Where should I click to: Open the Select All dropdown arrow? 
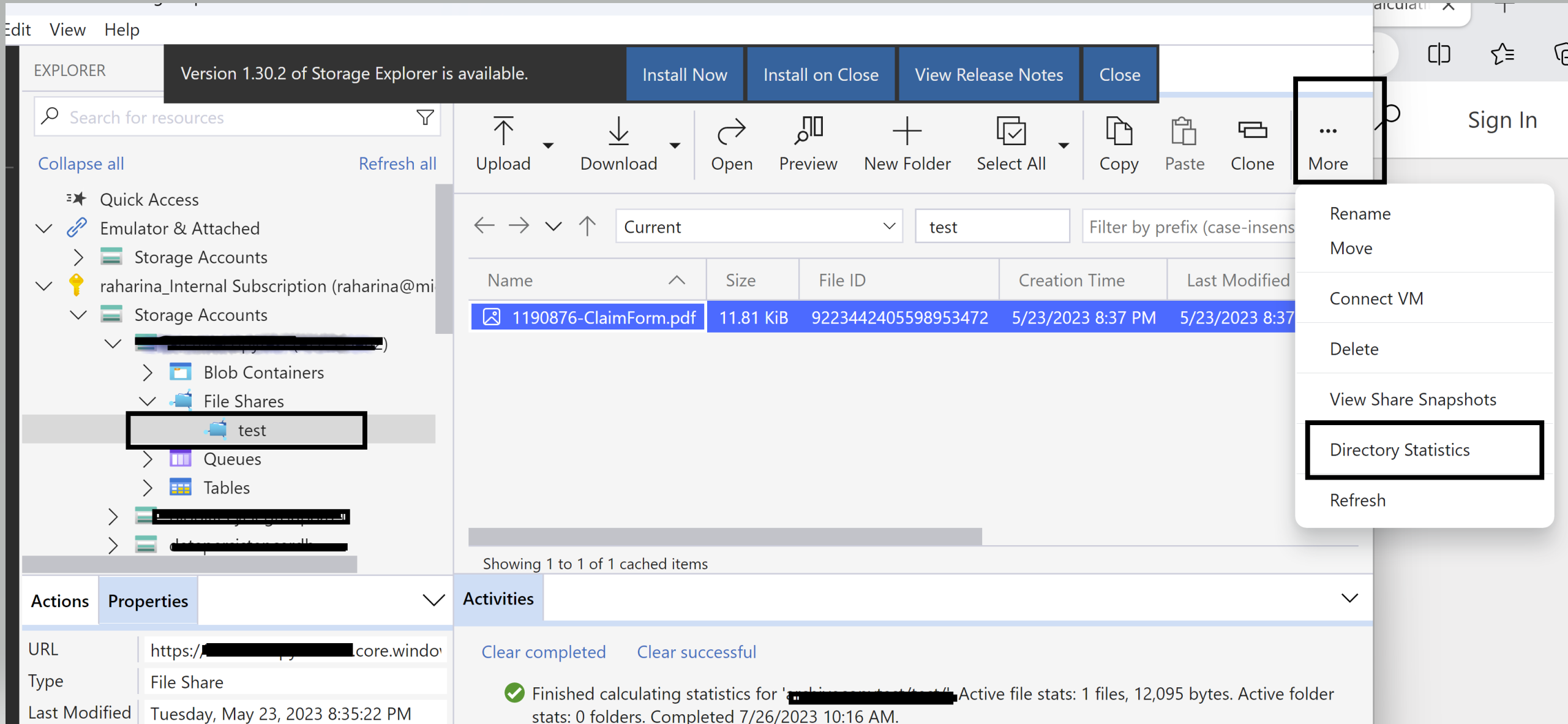pyautogui.click(x=1063, y=145)
